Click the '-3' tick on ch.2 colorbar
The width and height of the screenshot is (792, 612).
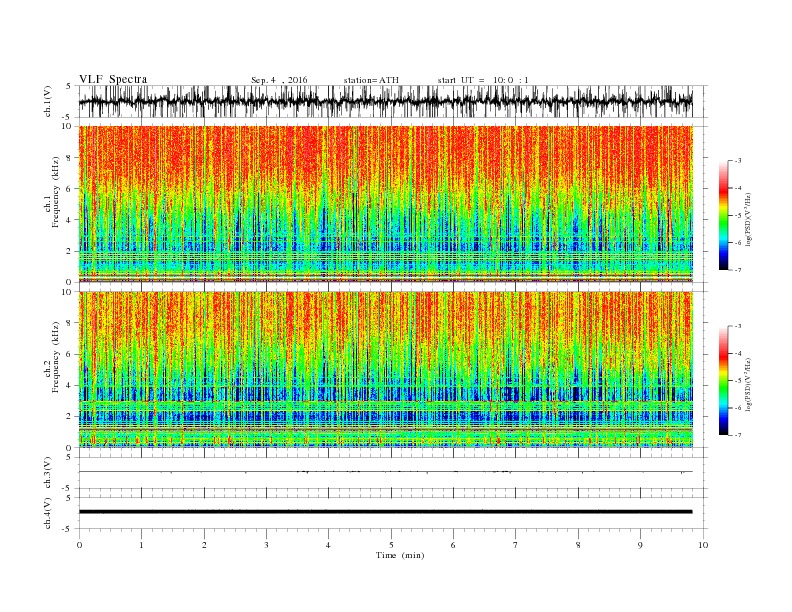tap(738, 326)
